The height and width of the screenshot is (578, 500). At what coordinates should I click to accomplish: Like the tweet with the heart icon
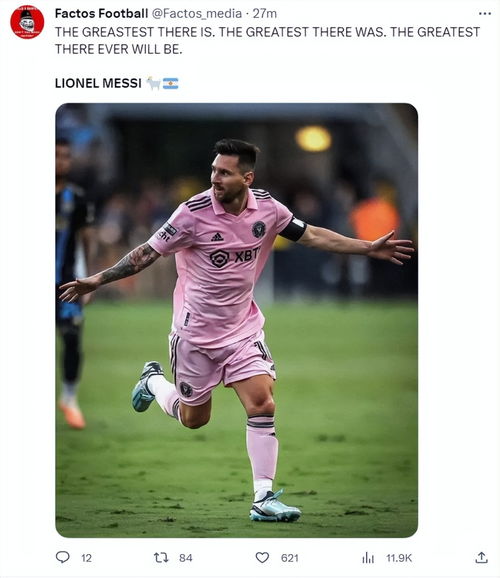[x=262, y=558]
